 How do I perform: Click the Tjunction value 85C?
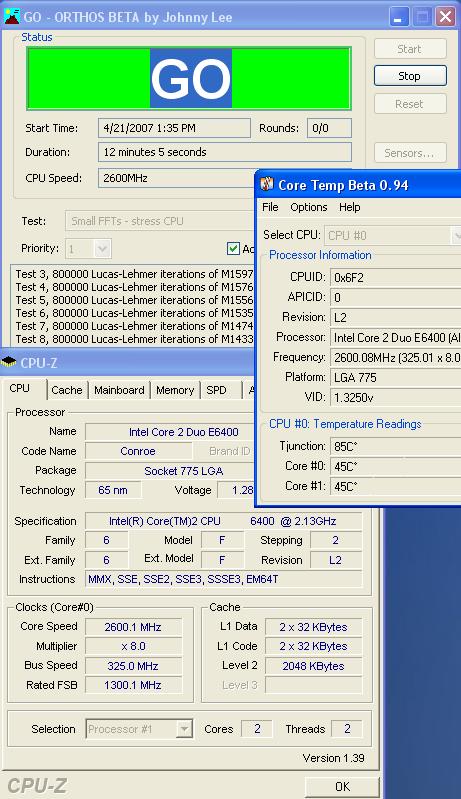click(395, 447)
